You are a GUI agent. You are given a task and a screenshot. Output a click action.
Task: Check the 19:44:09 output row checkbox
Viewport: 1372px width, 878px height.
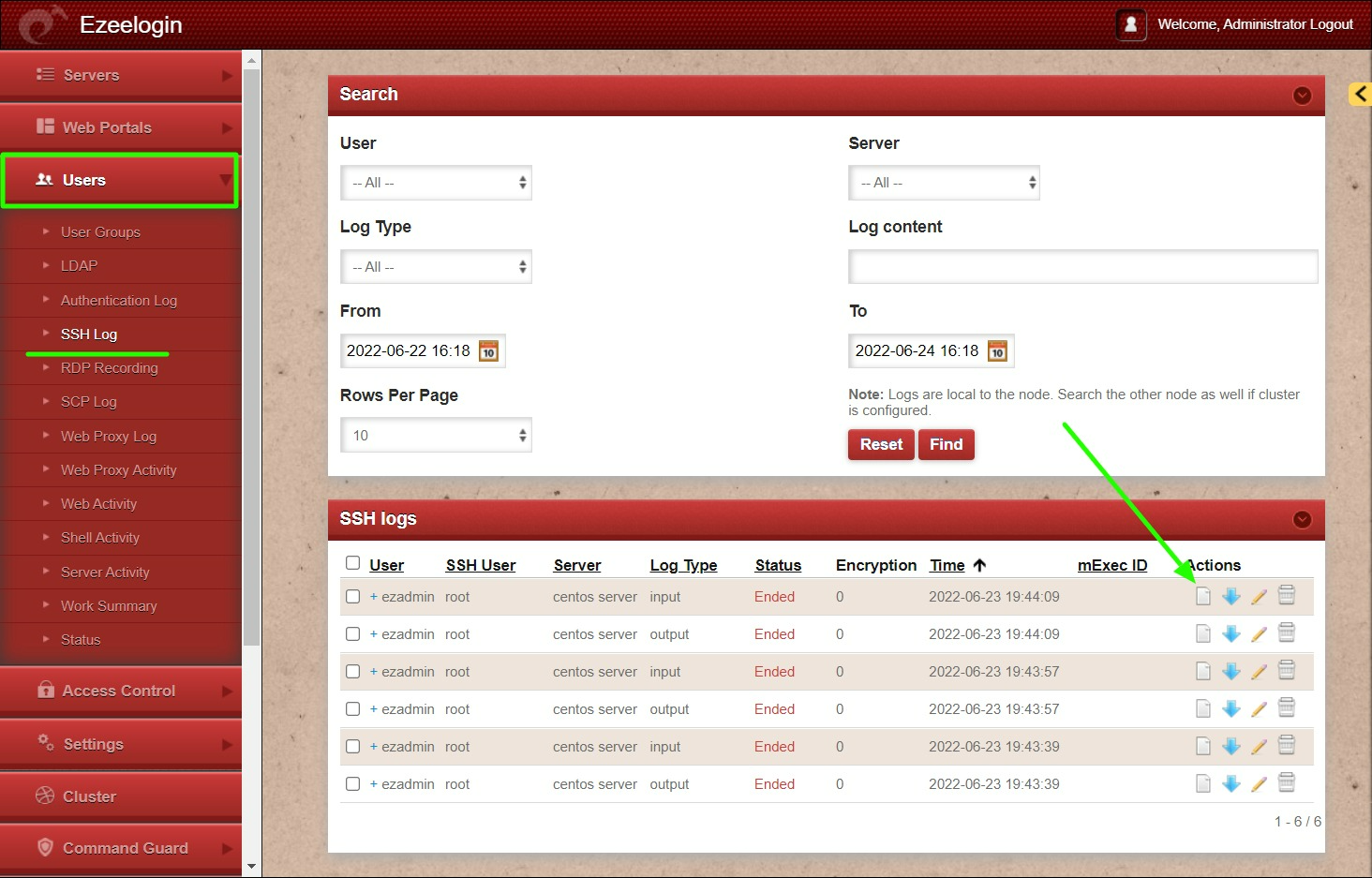click(352, 633)
